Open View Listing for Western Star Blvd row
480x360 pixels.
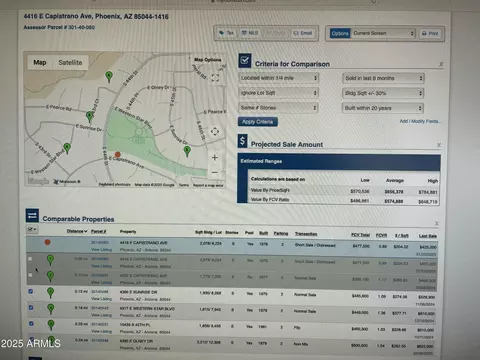(x=101, y=315)
